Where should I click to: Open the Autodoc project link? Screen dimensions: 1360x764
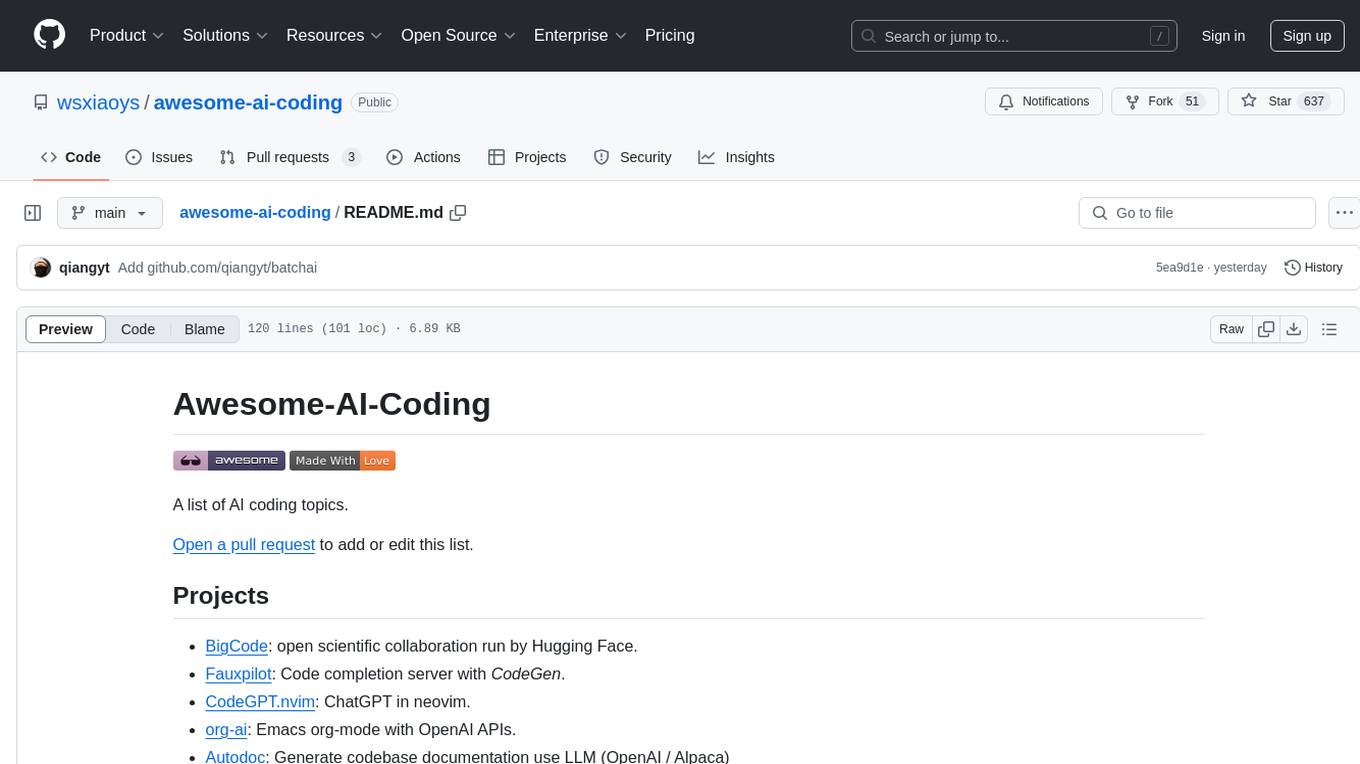click(235, 757)
